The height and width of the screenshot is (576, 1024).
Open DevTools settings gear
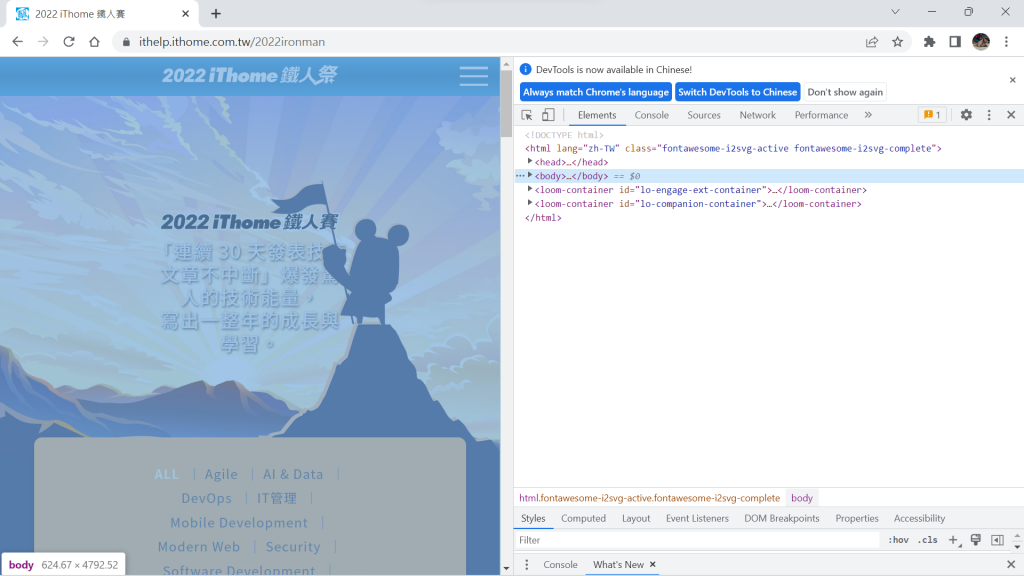coord(966,115)
